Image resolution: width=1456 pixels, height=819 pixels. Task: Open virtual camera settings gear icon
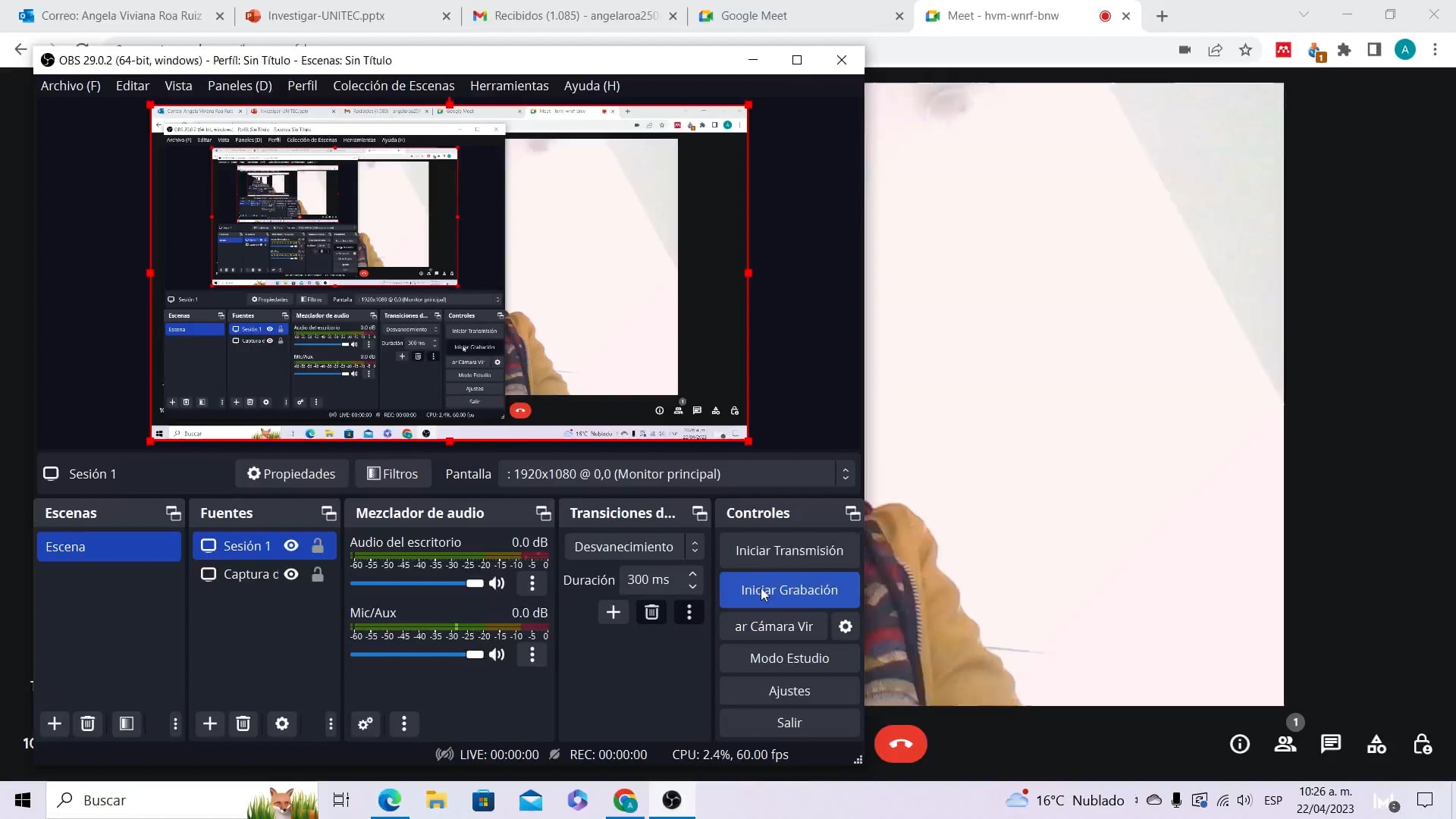846,626
